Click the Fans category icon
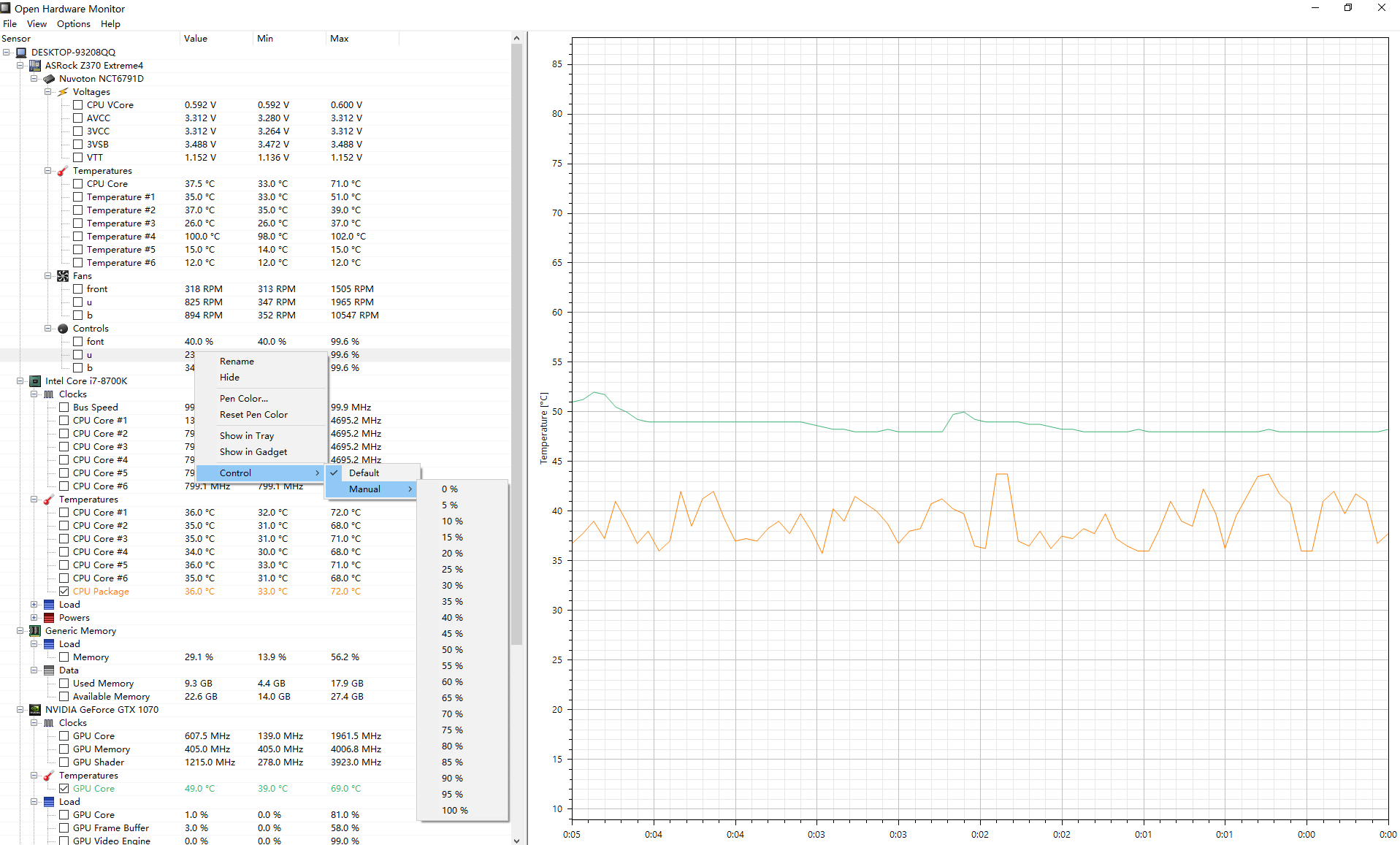 (63, 276)
